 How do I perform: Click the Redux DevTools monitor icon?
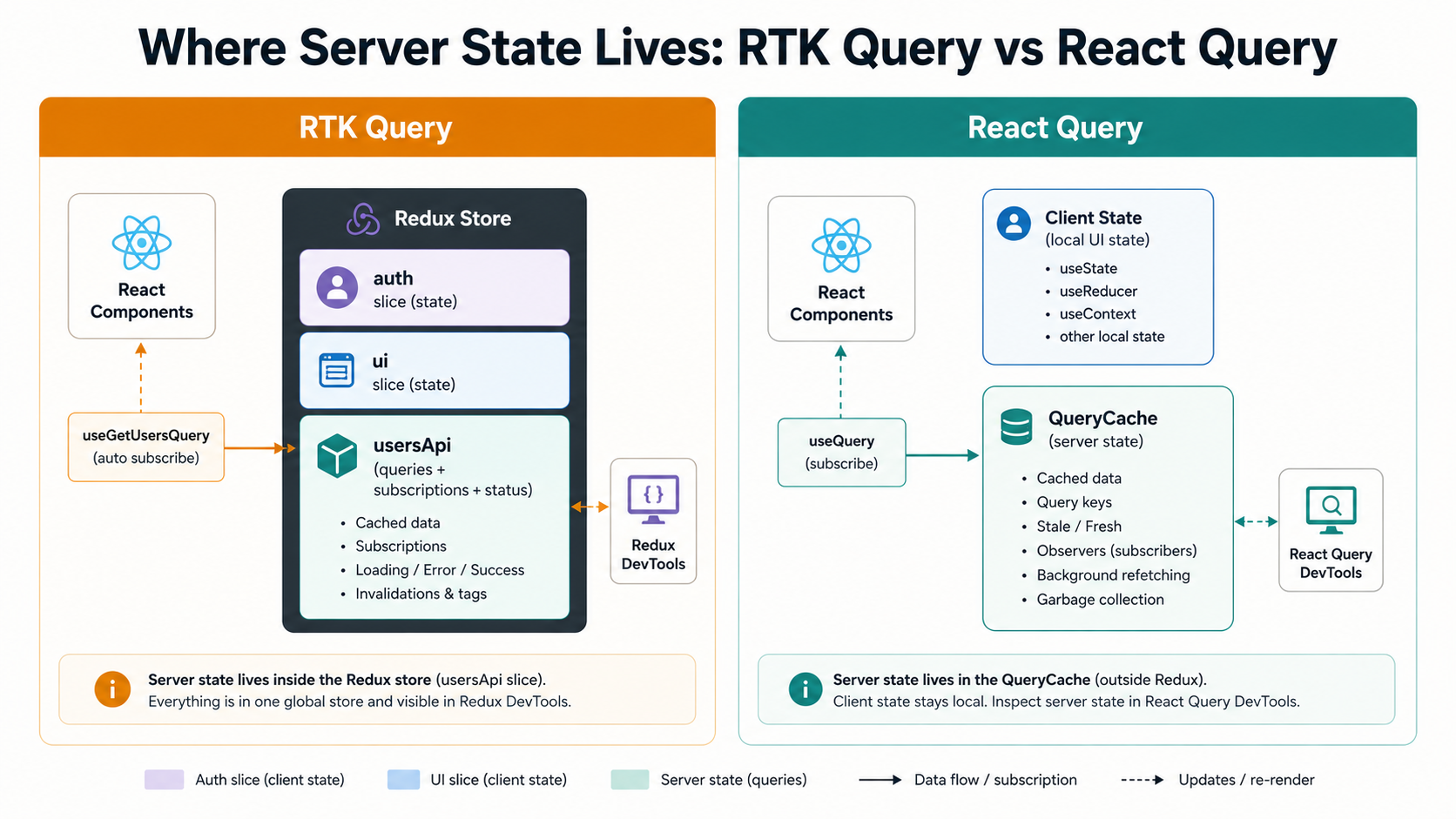click(653, 500)
